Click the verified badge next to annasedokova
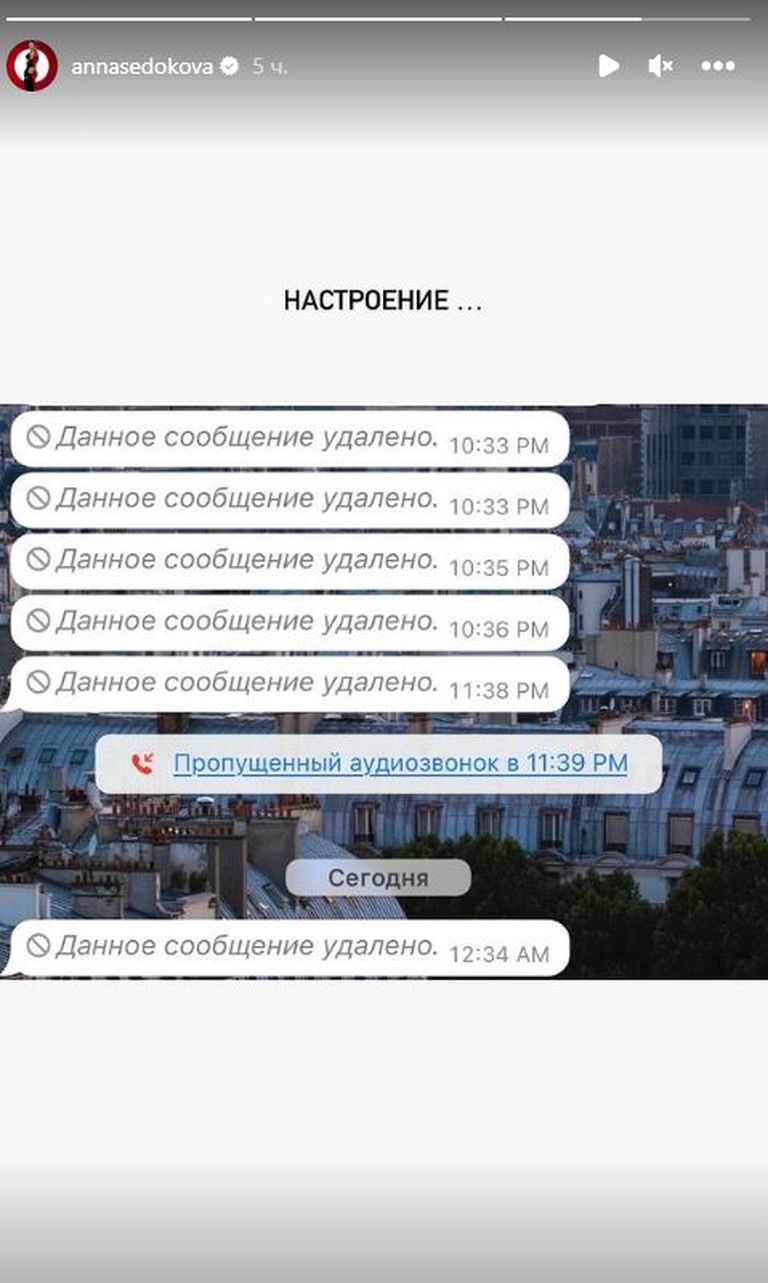768x1283 pixels. [230, 67]
